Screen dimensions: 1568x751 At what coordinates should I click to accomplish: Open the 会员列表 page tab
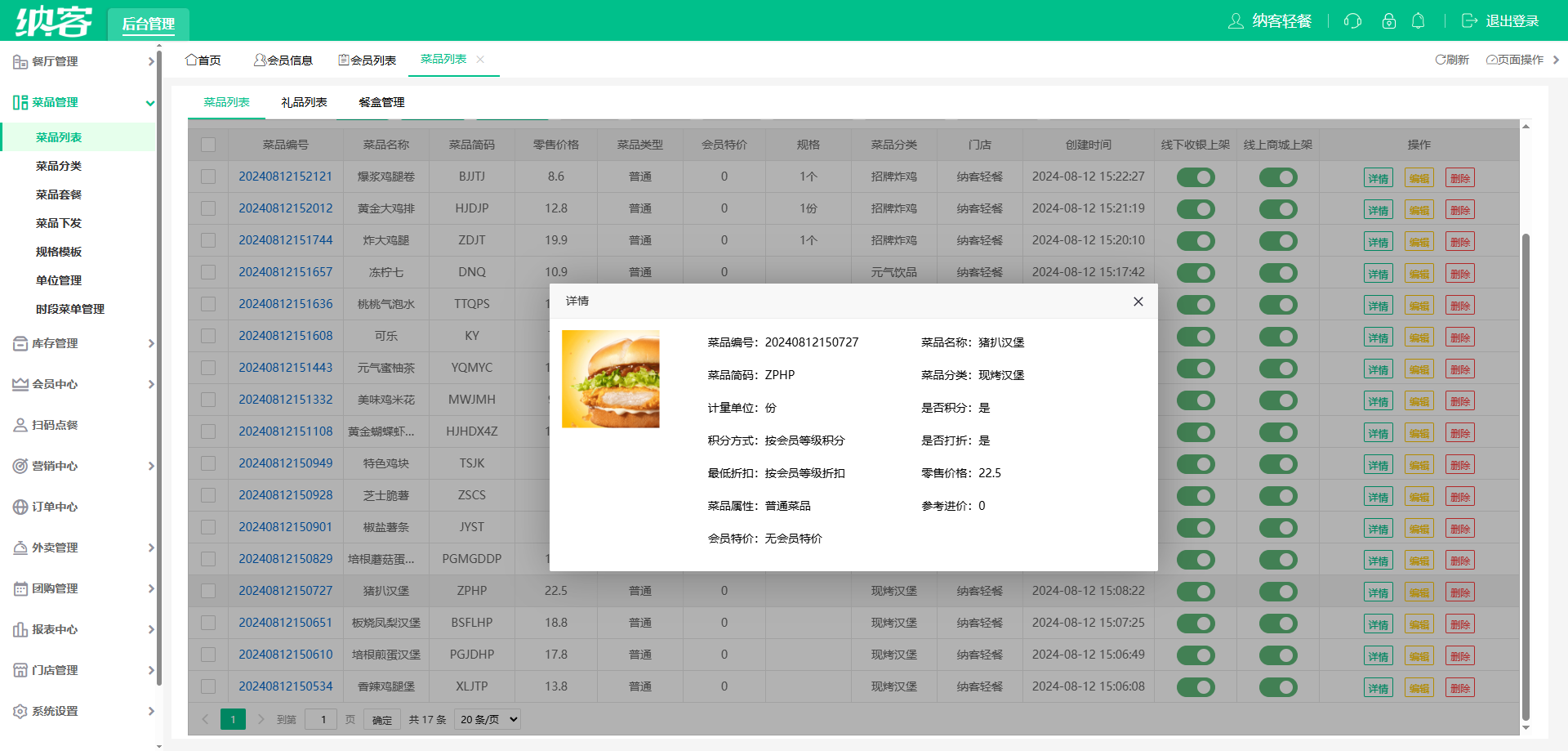point(367,60)
